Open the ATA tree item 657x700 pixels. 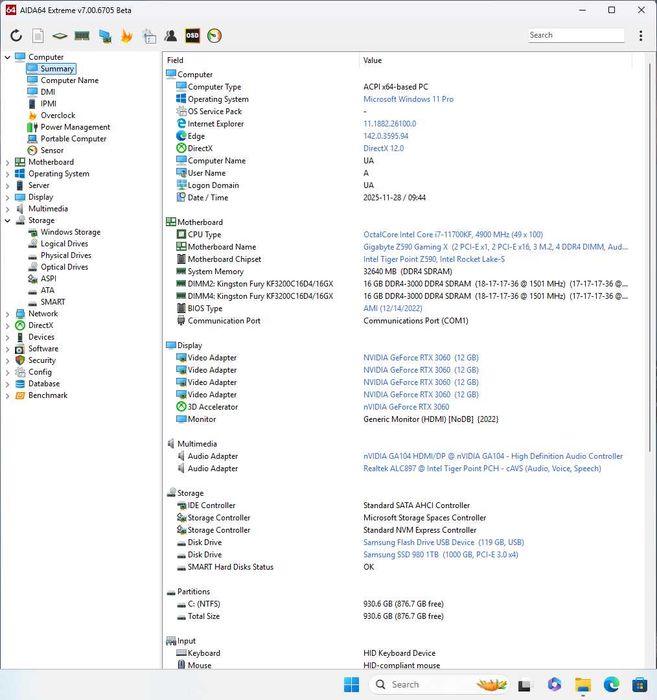(x=47, y=290)
